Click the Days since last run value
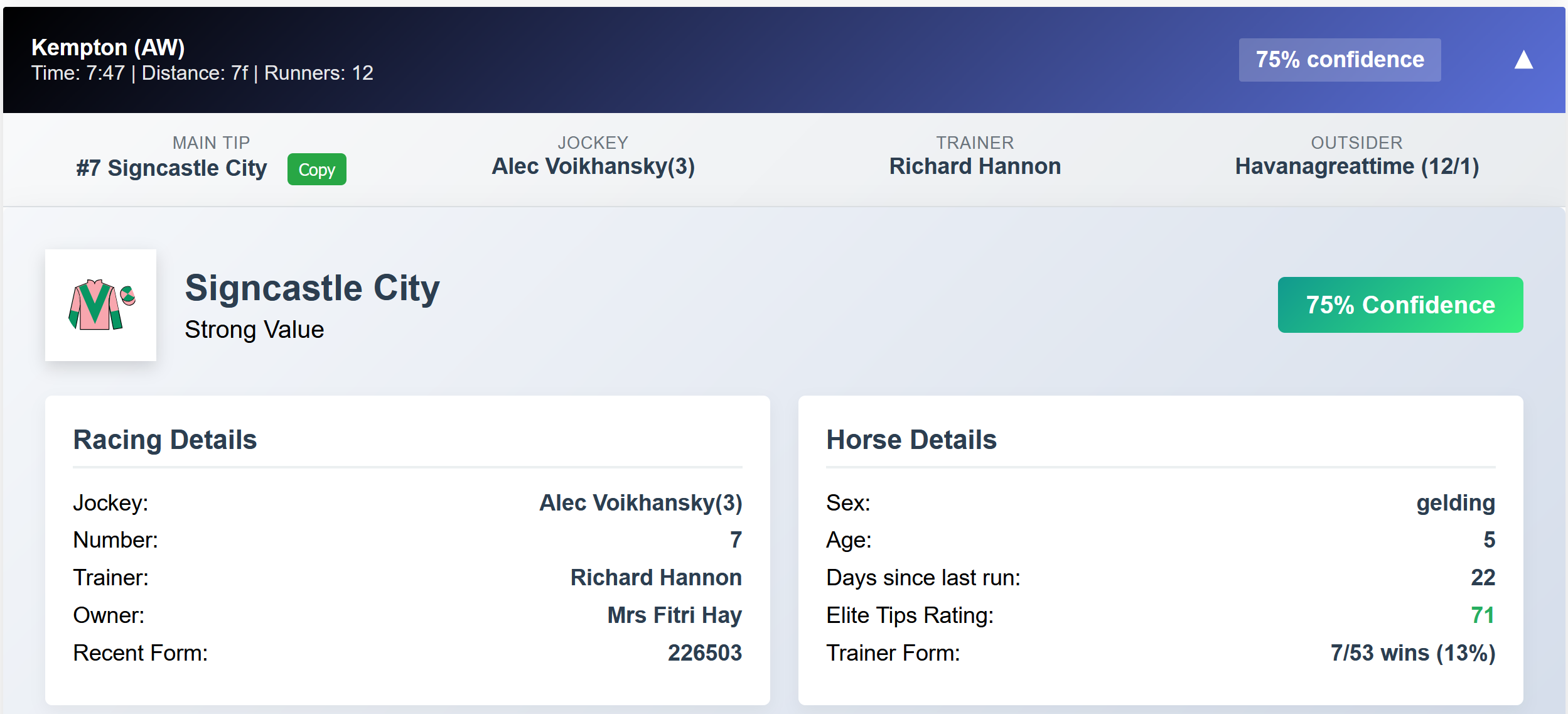 click(1483, 578)
